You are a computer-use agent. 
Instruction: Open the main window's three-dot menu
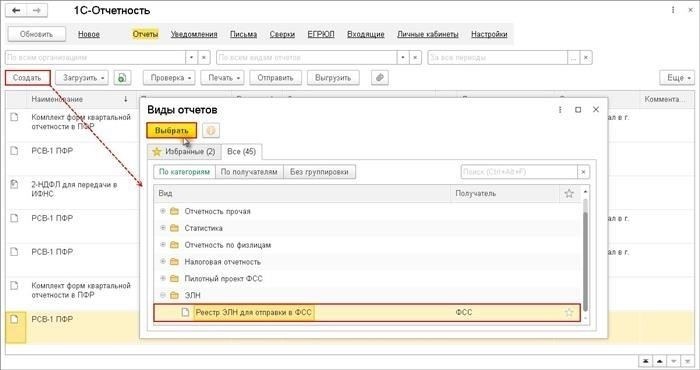coord(673,10)
